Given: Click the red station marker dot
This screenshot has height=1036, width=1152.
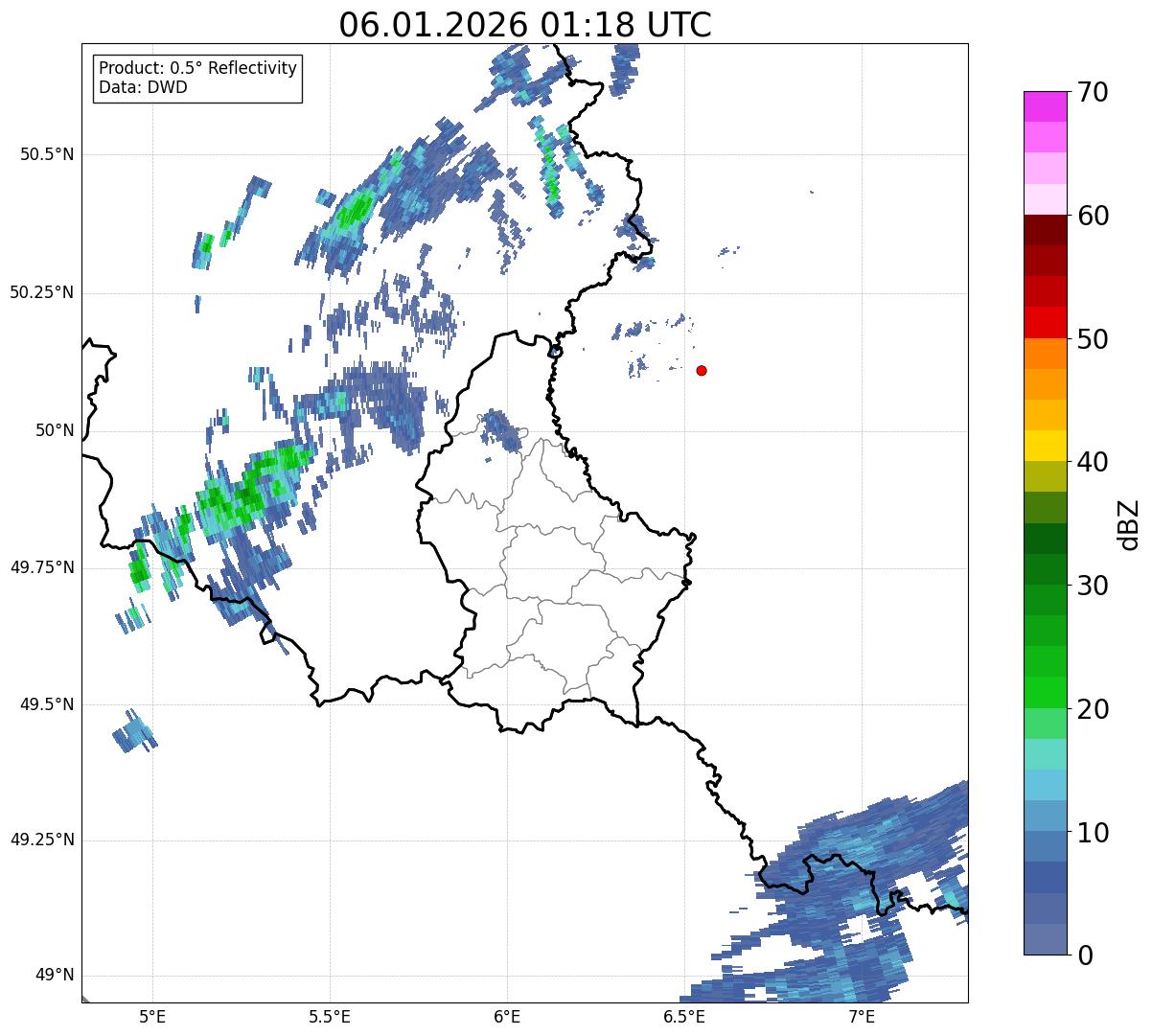Looking at the screenshot, I should [x=702, y=370].
